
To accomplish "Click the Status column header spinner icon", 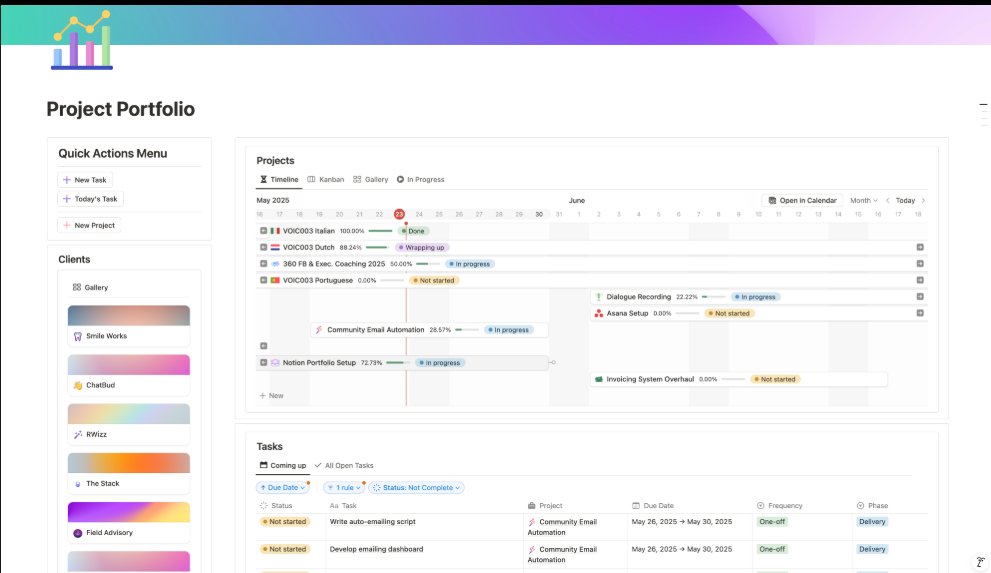I will pyautogui.click(x=264, y=505).
